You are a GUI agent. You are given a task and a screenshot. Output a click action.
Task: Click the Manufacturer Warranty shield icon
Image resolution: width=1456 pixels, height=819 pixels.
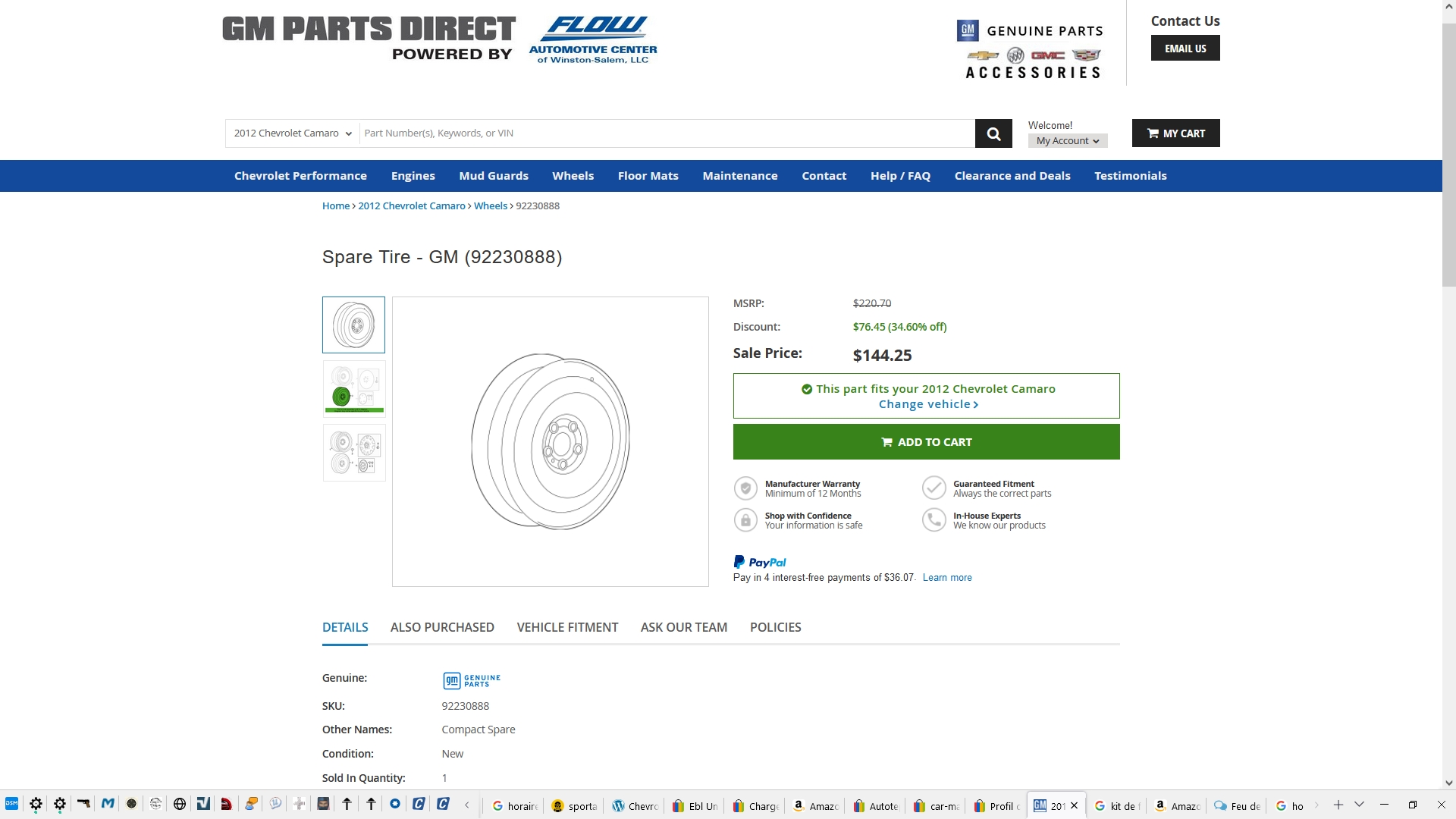[745, 488]
